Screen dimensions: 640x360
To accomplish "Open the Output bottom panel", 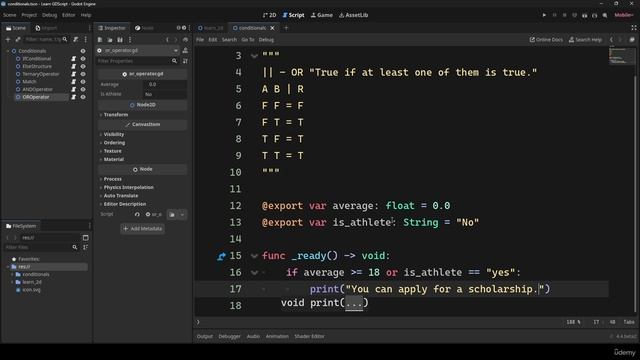I will pos(204,336).
